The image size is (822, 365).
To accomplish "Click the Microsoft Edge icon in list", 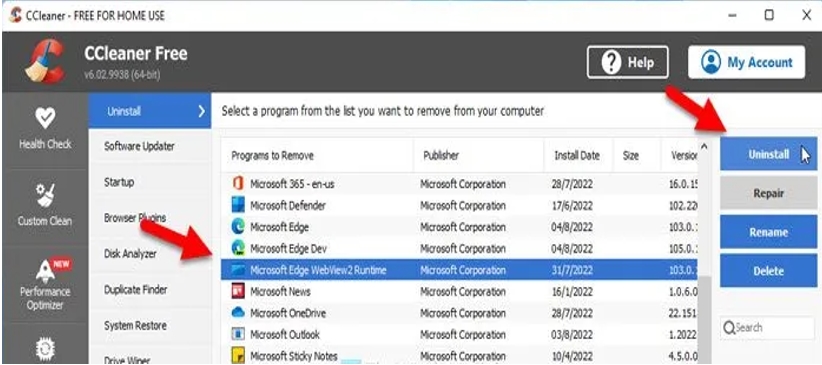I will click(x=238, y=227).
